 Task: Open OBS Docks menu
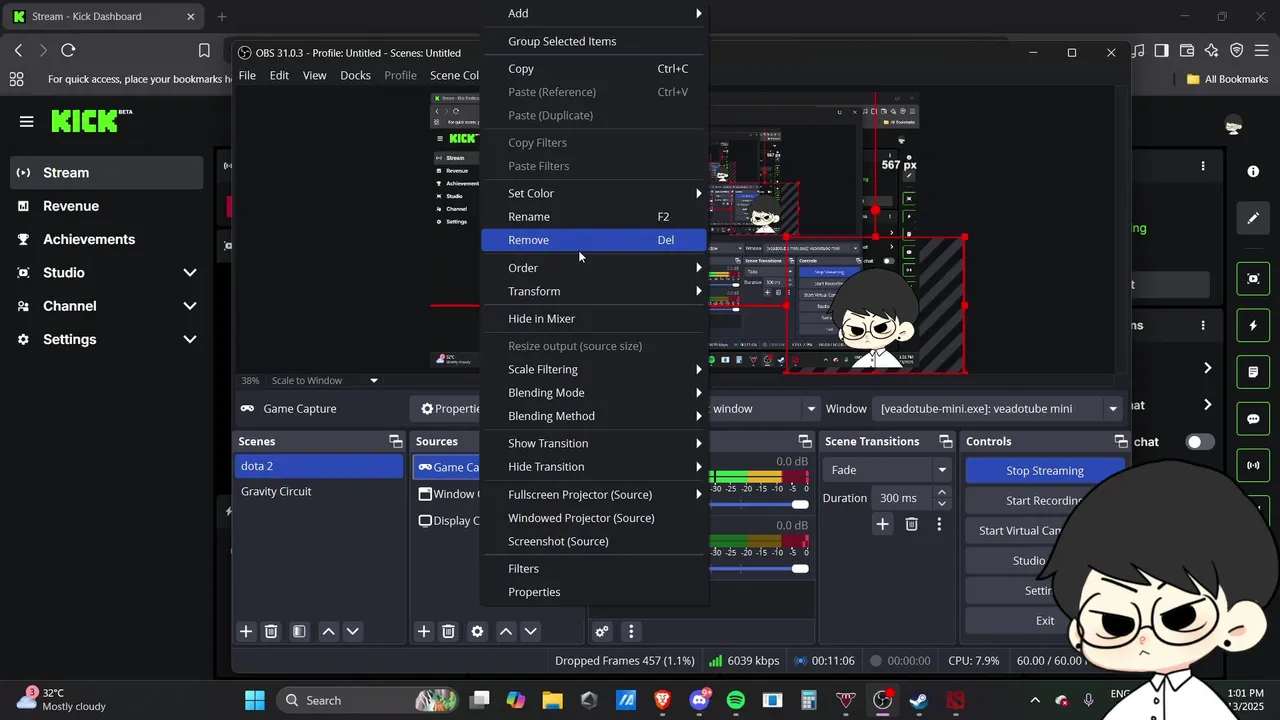click(355, 75)
